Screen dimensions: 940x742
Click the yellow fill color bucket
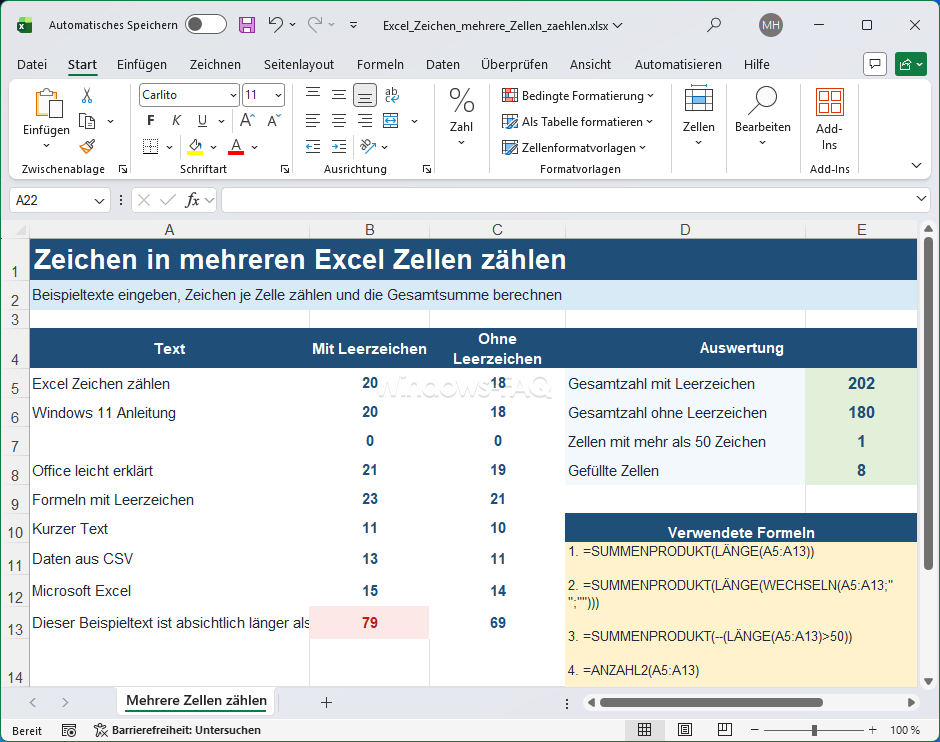click(x=195, y=146)
